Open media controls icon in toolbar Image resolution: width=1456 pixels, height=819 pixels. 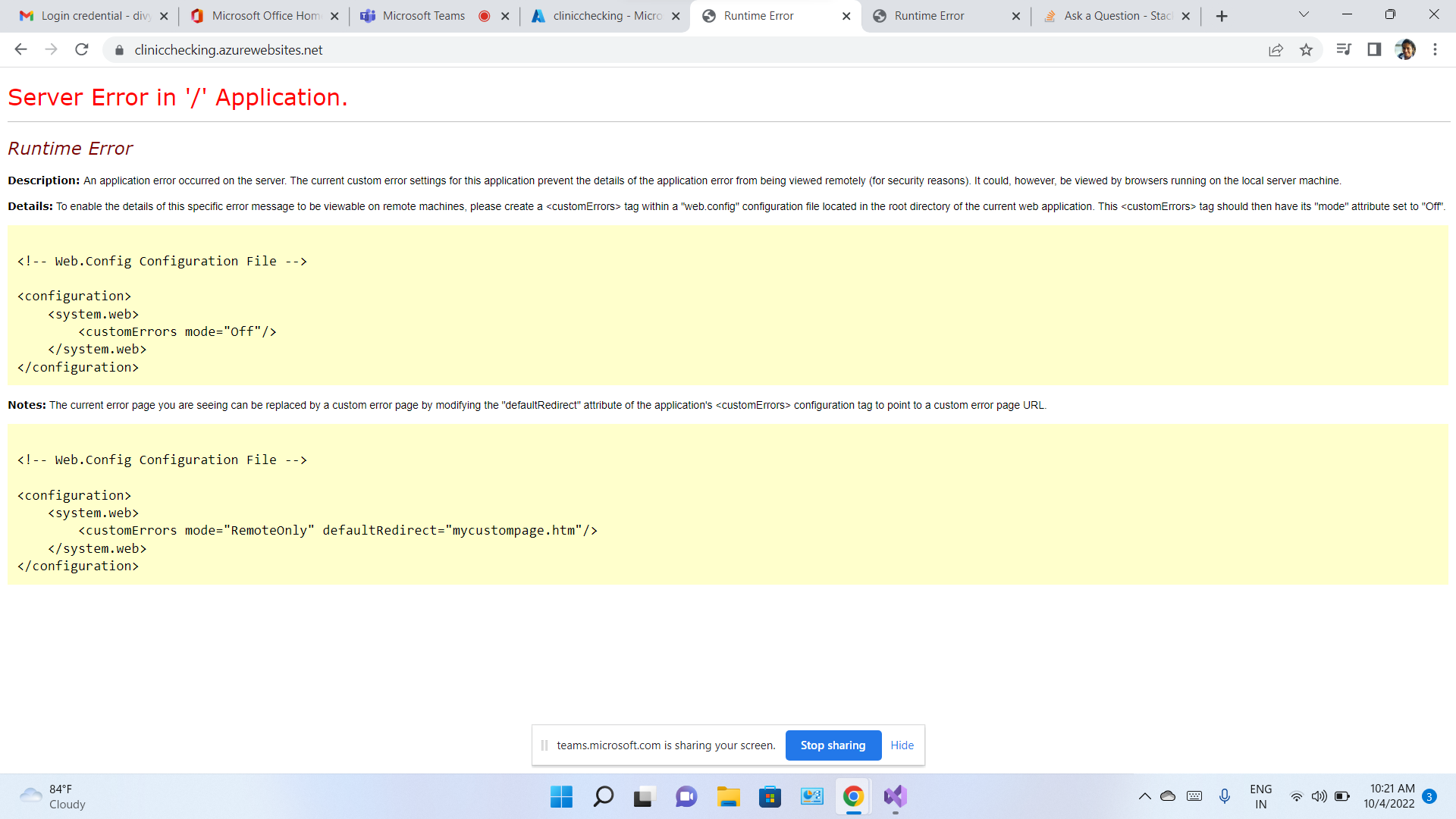[x=1344, y=50]
